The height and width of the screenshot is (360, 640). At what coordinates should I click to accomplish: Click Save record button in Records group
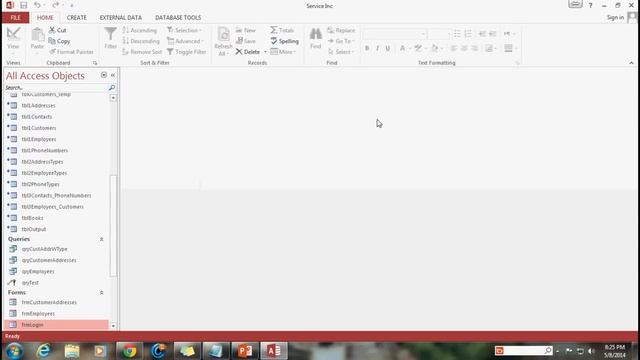[246, 41]
